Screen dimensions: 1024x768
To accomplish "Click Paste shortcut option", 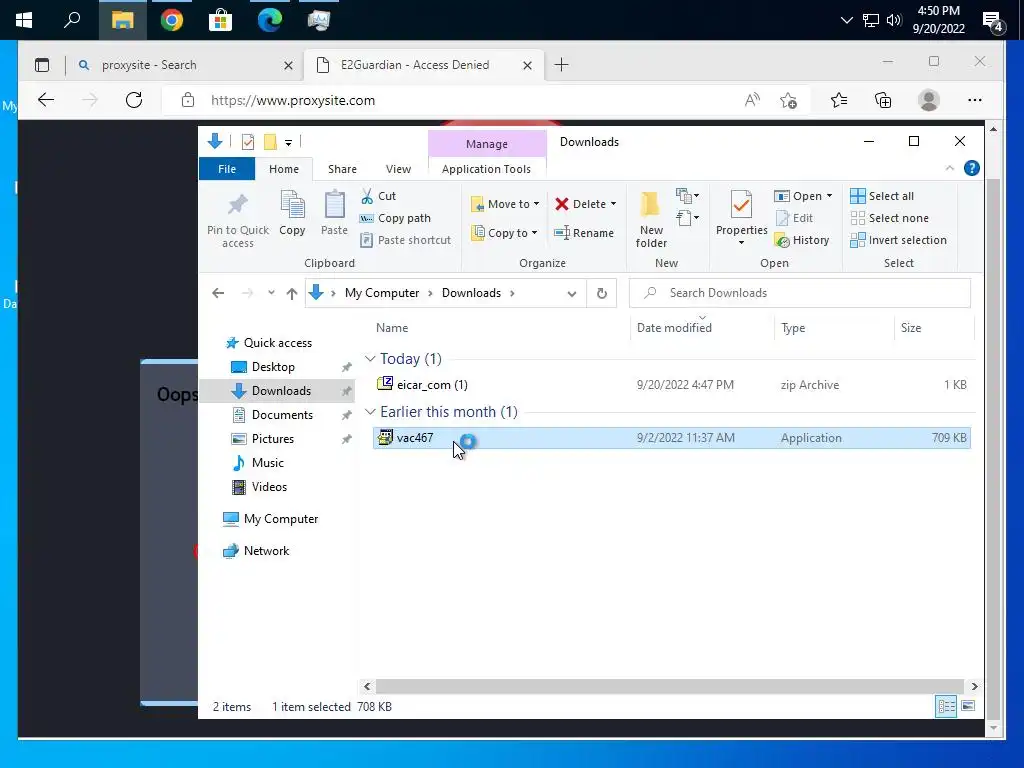I will 406,240.
